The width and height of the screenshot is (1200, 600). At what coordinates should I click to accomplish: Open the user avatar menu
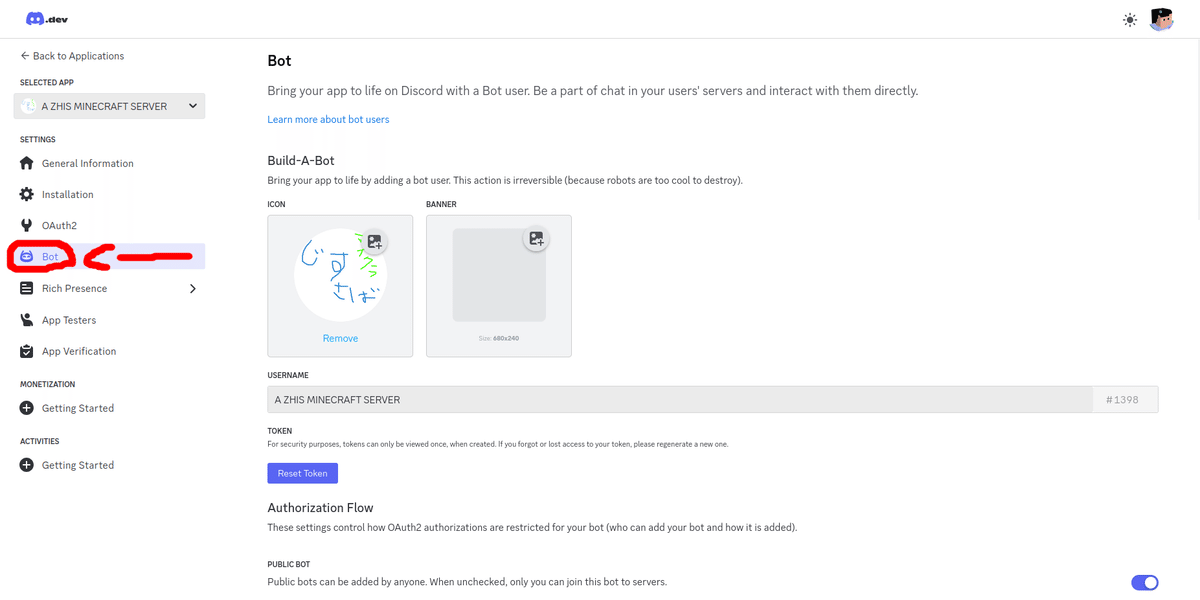pos(1160,19)
